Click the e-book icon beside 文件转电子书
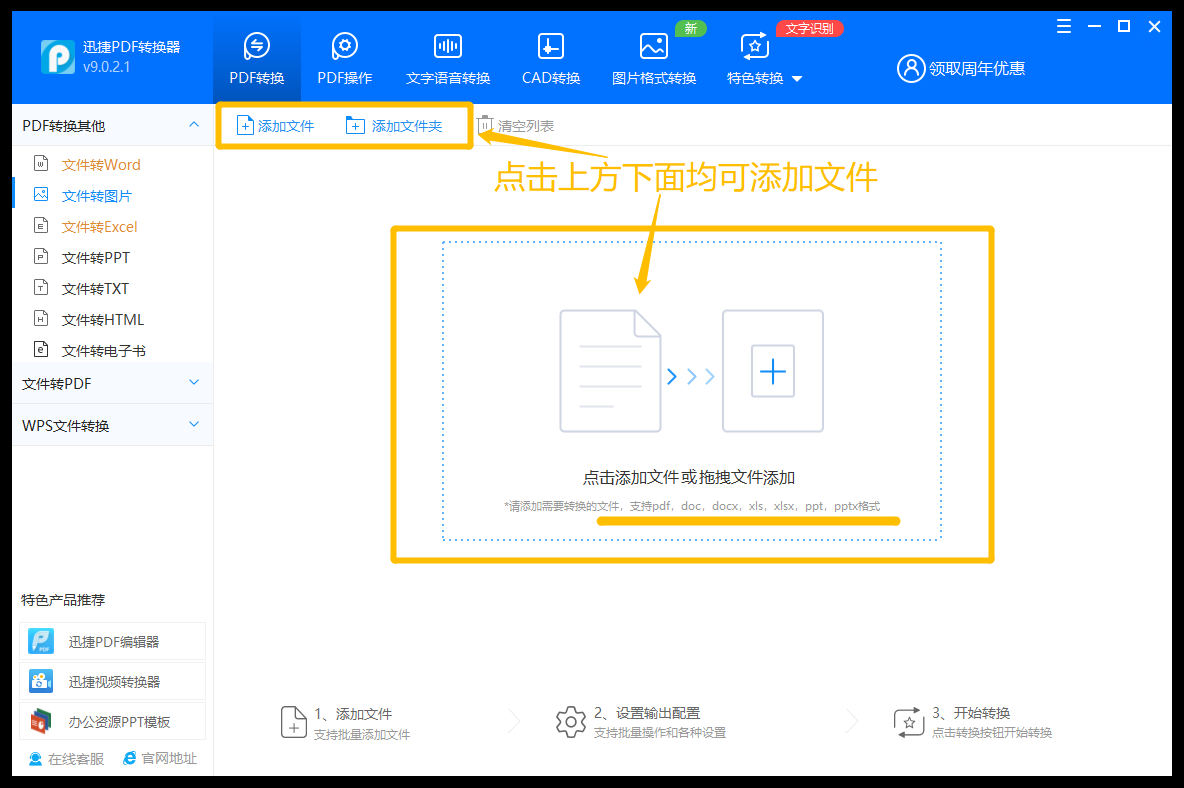Viewport: 1184px width, 788px height. tap(42, 349)
